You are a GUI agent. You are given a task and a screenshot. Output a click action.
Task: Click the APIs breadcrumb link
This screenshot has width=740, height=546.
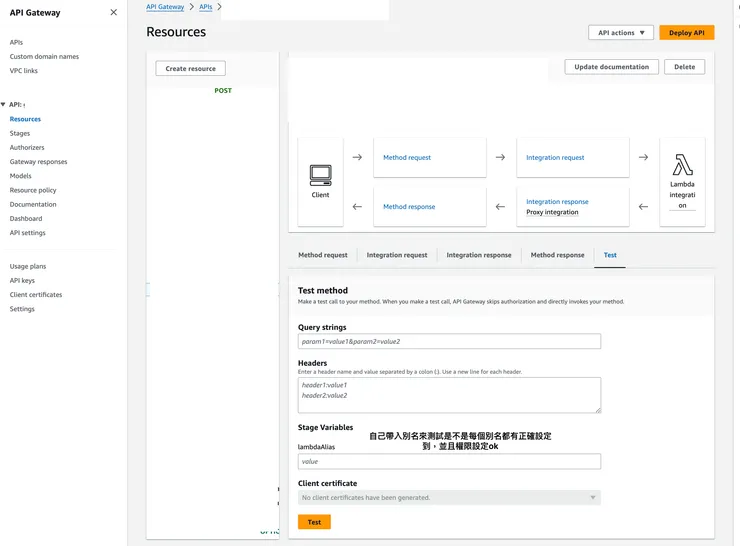coord(206,7)
